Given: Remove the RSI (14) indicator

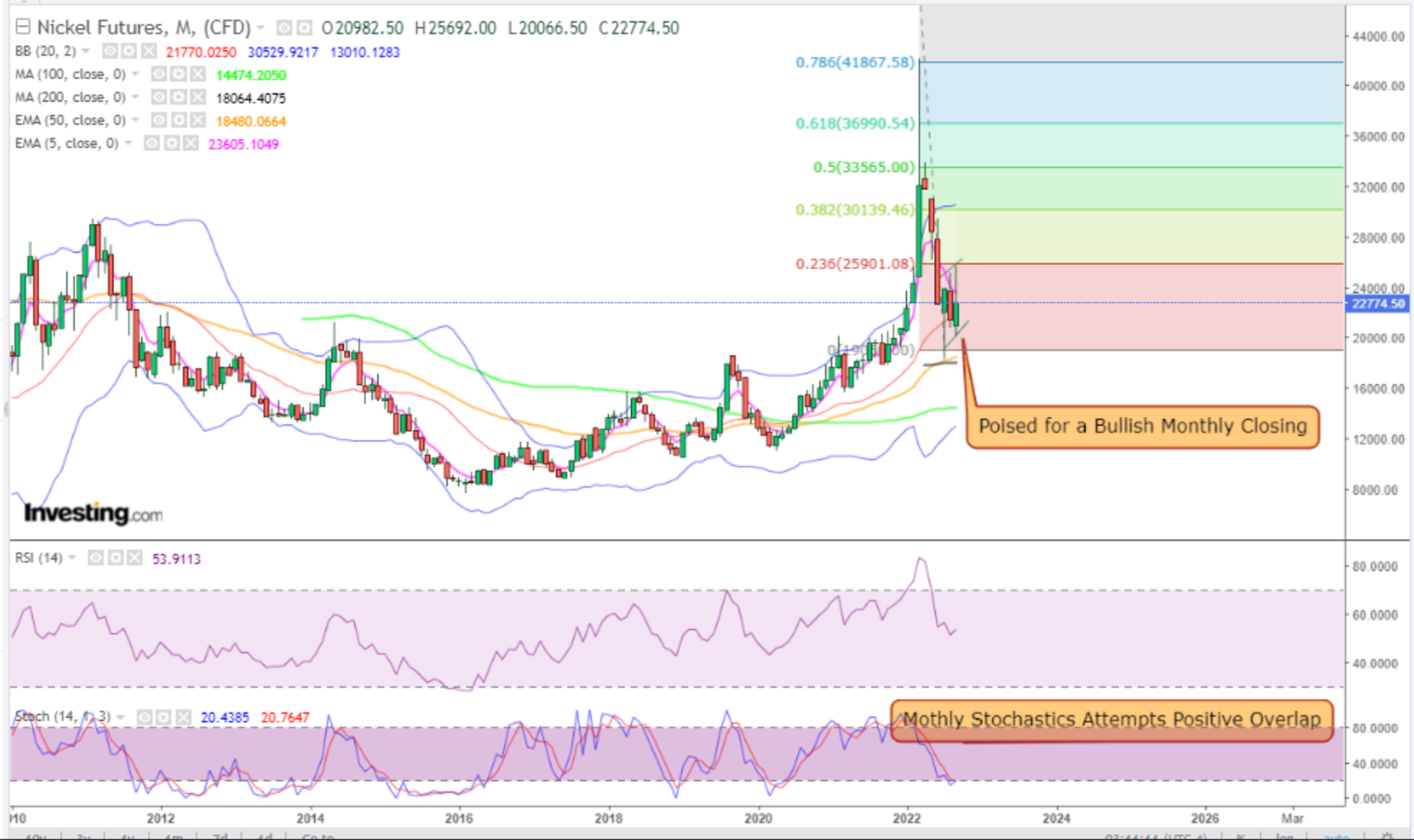Looking at the screenshot, I should [134, 557].
